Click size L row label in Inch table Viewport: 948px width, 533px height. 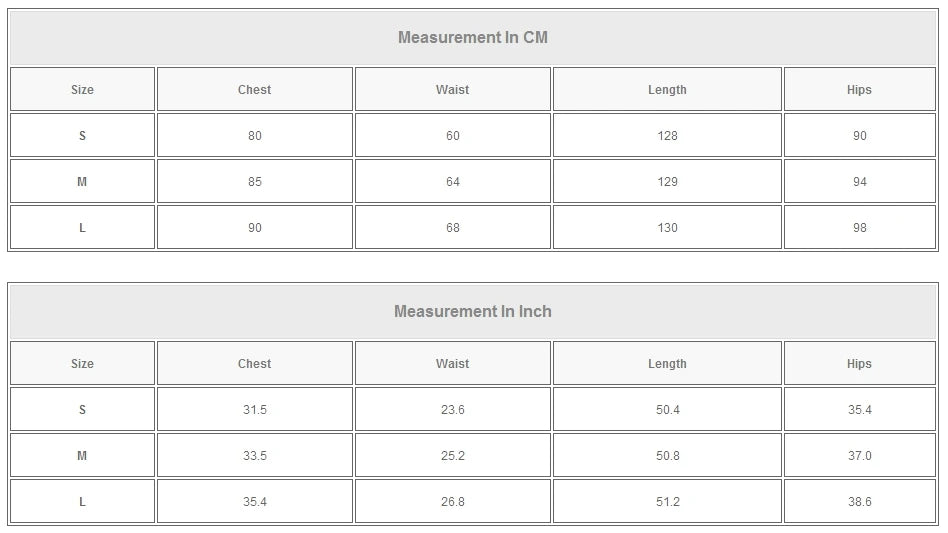82,502
